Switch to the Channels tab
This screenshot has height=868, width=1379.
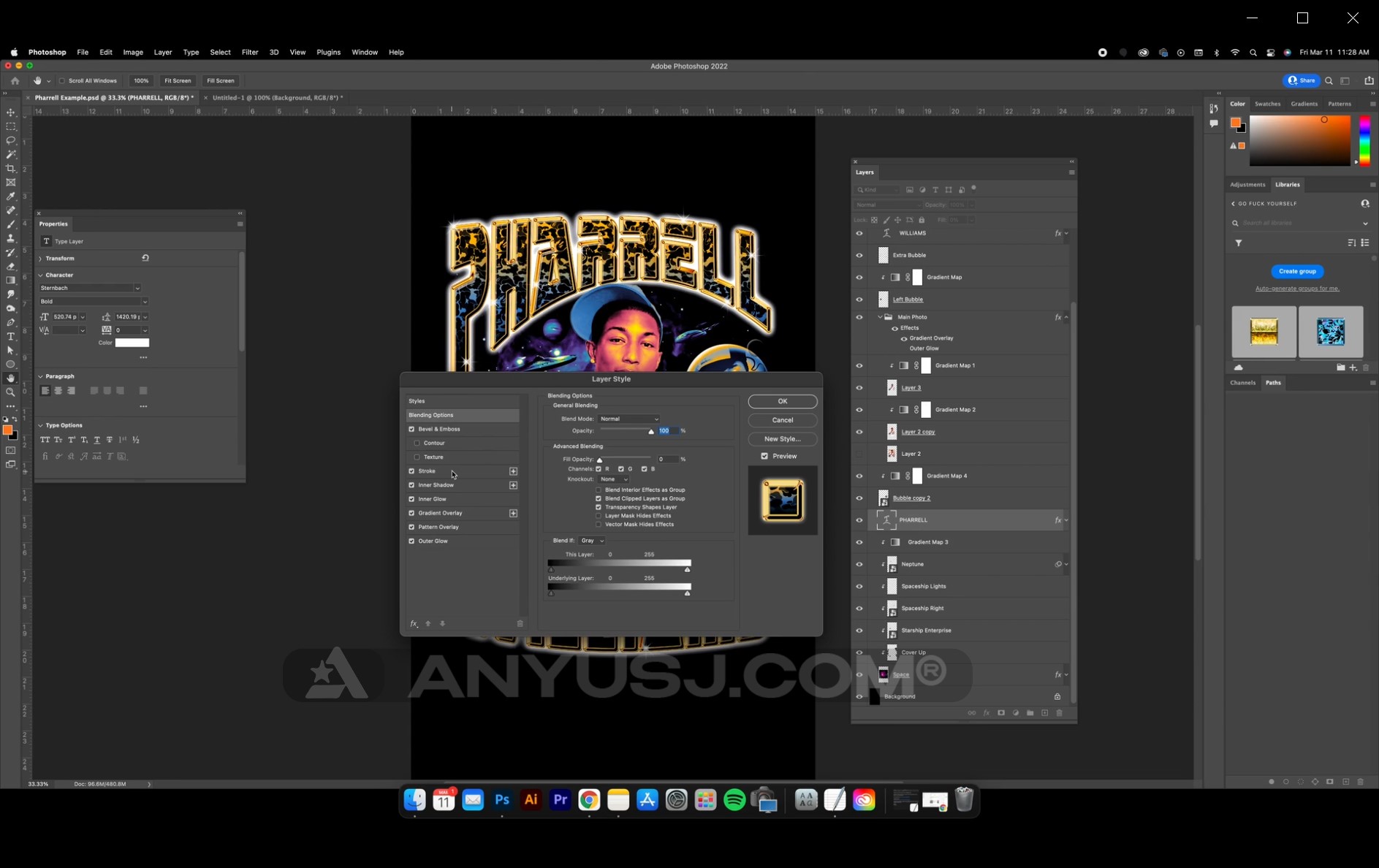tap(1242, 383)
